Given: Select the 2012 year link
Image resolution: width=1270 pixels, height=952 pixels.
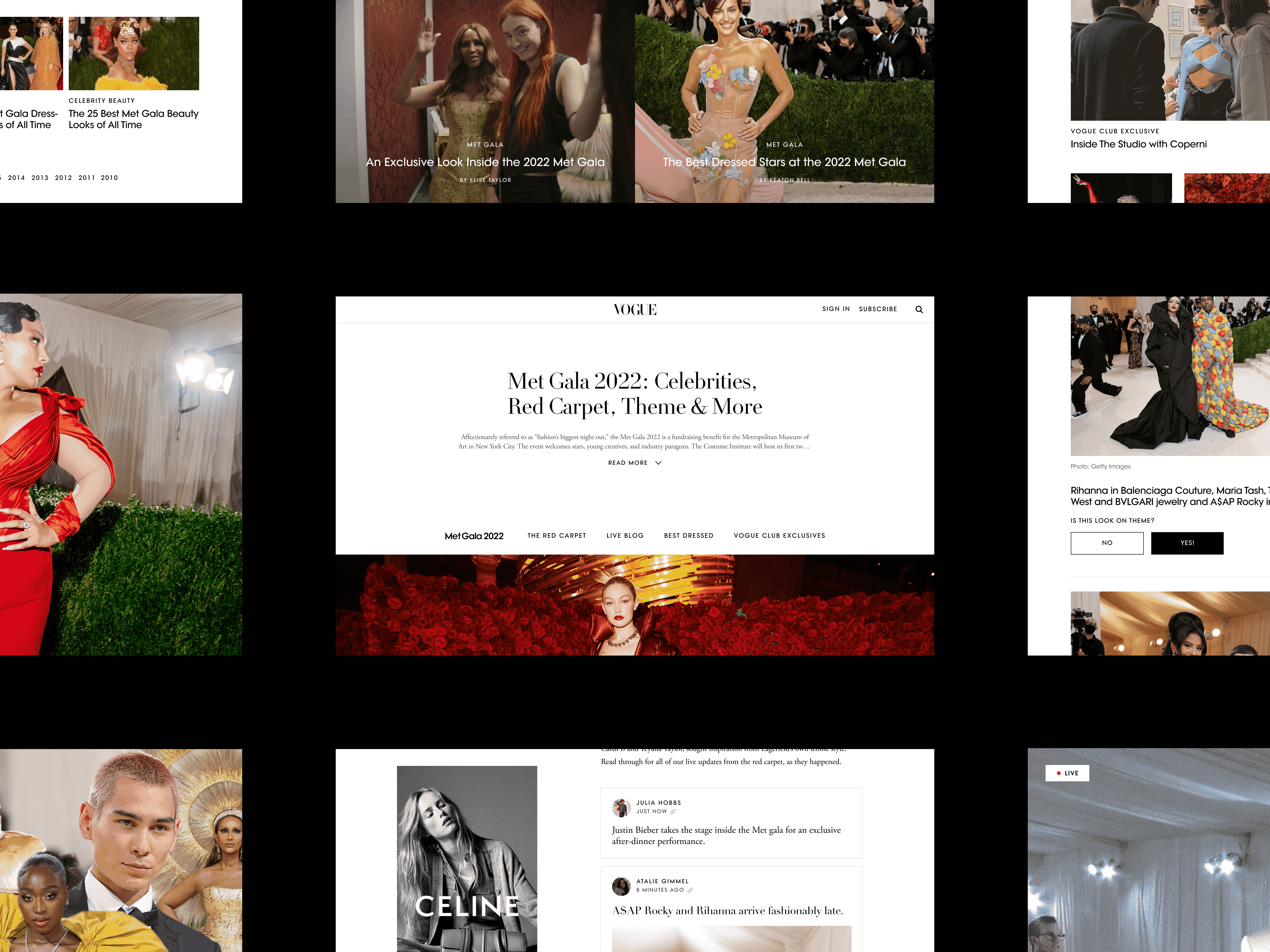Looking at the screenshot, I should 63,178.
